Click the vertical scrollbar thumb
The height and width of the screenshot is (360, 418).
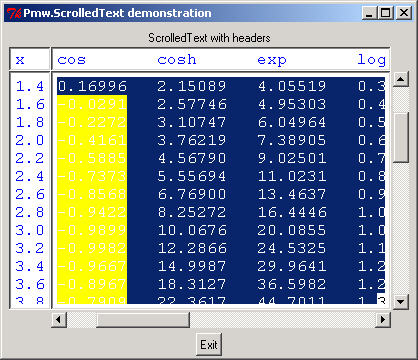click(x=401, y=138)
